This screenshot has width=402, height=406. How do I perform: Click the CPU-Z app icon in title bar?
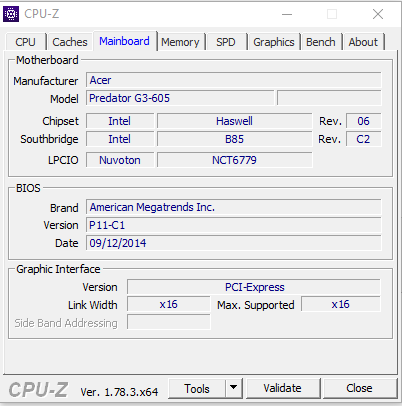coord(11,14)
